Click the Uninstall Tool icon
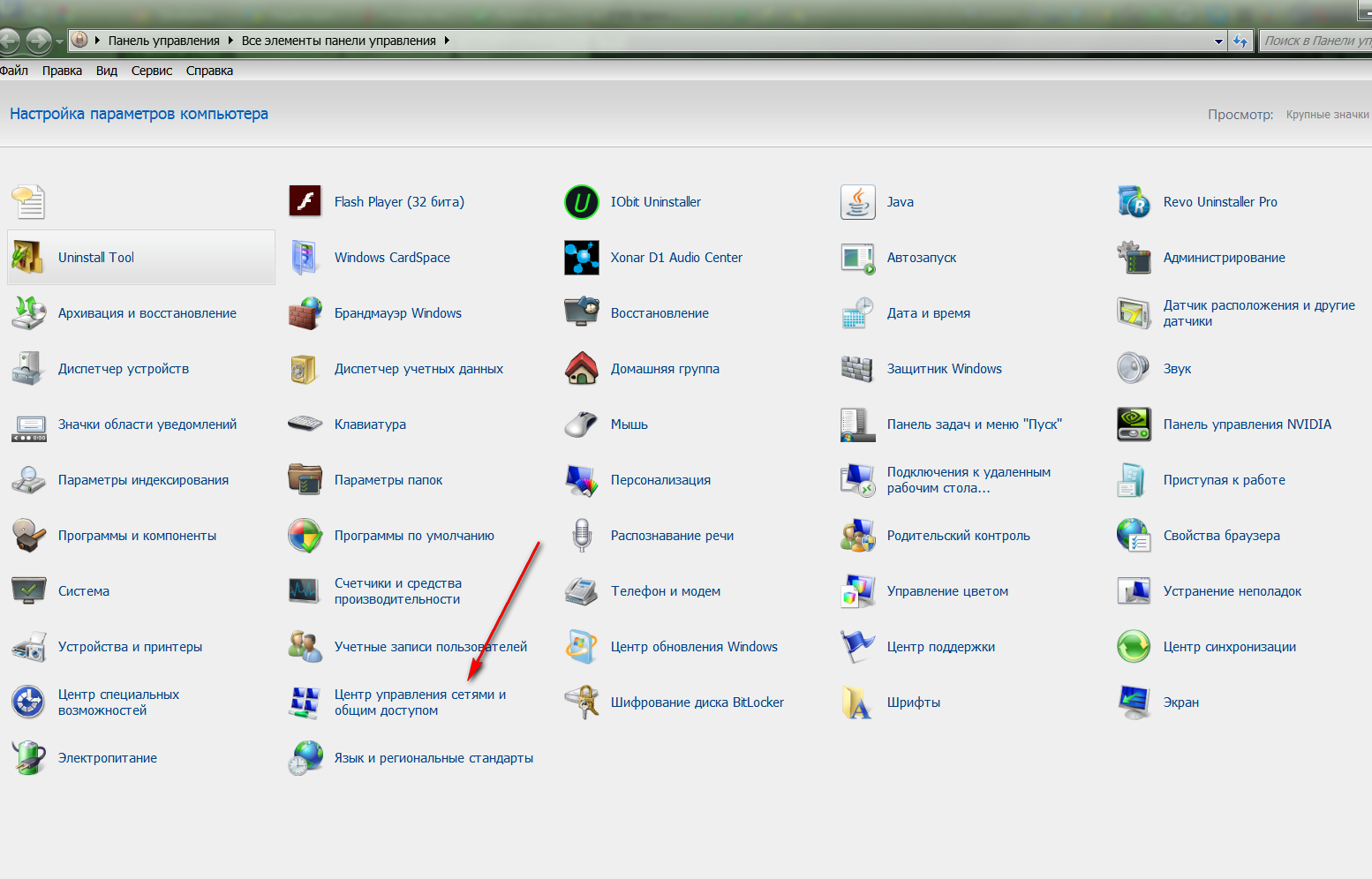 click(29, 258)
